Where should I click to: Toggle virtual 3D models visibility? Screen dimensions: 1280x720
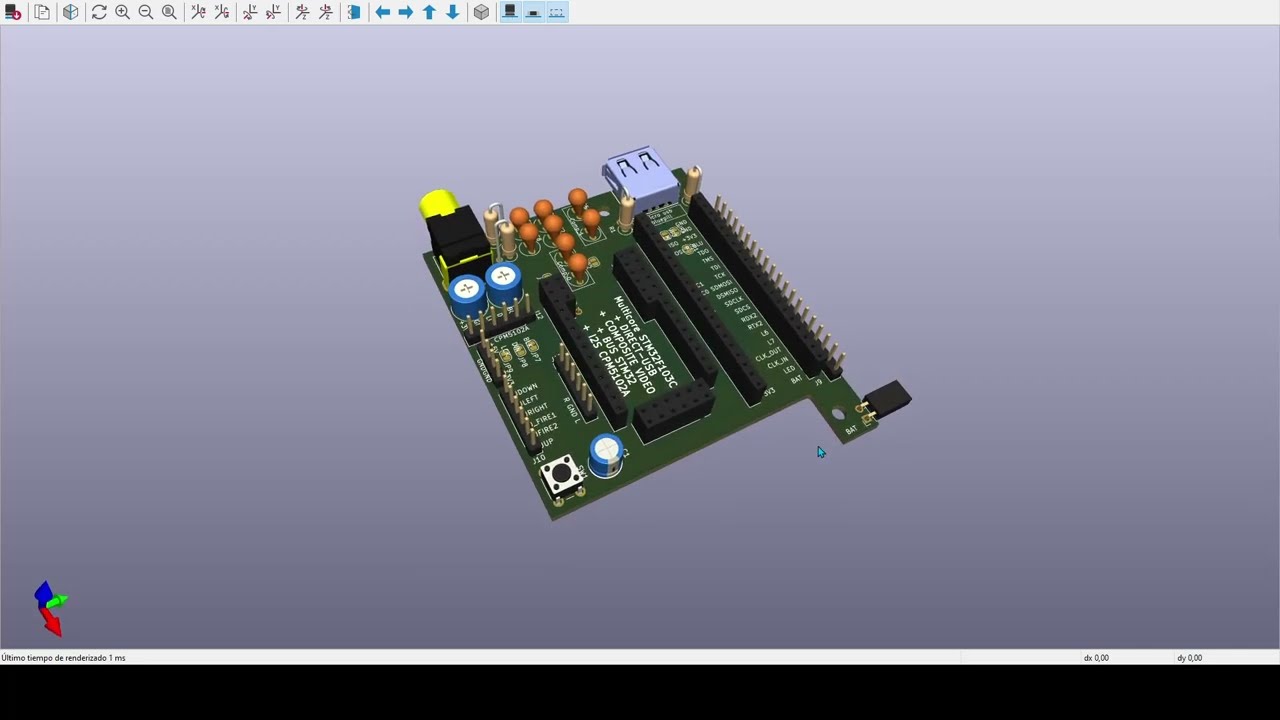pyautogui.click(x=557, y=12)
